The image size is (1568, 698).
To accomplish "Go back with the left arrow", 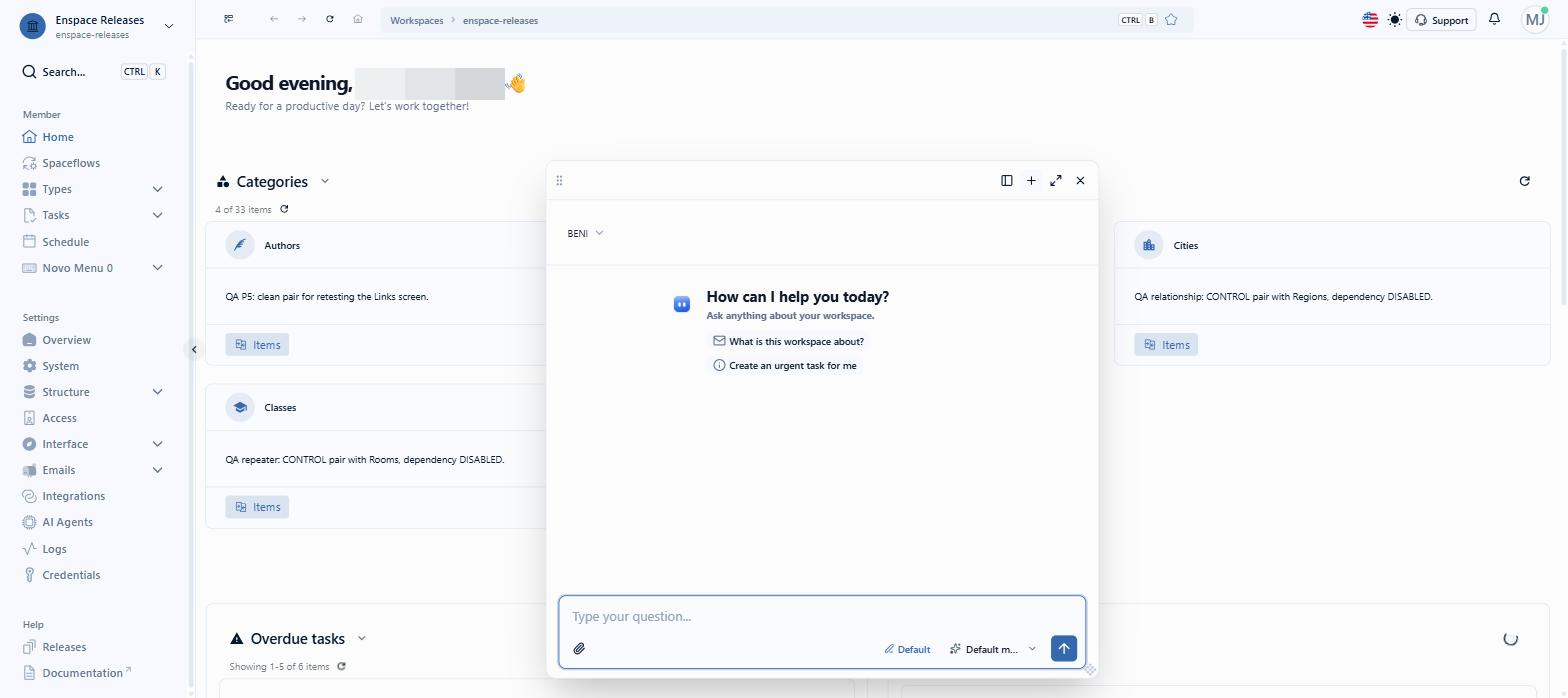I will 274,19.
